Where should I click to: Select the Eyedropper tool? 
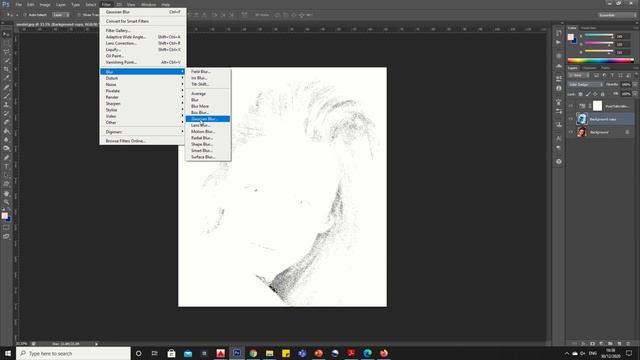point(6,78)
